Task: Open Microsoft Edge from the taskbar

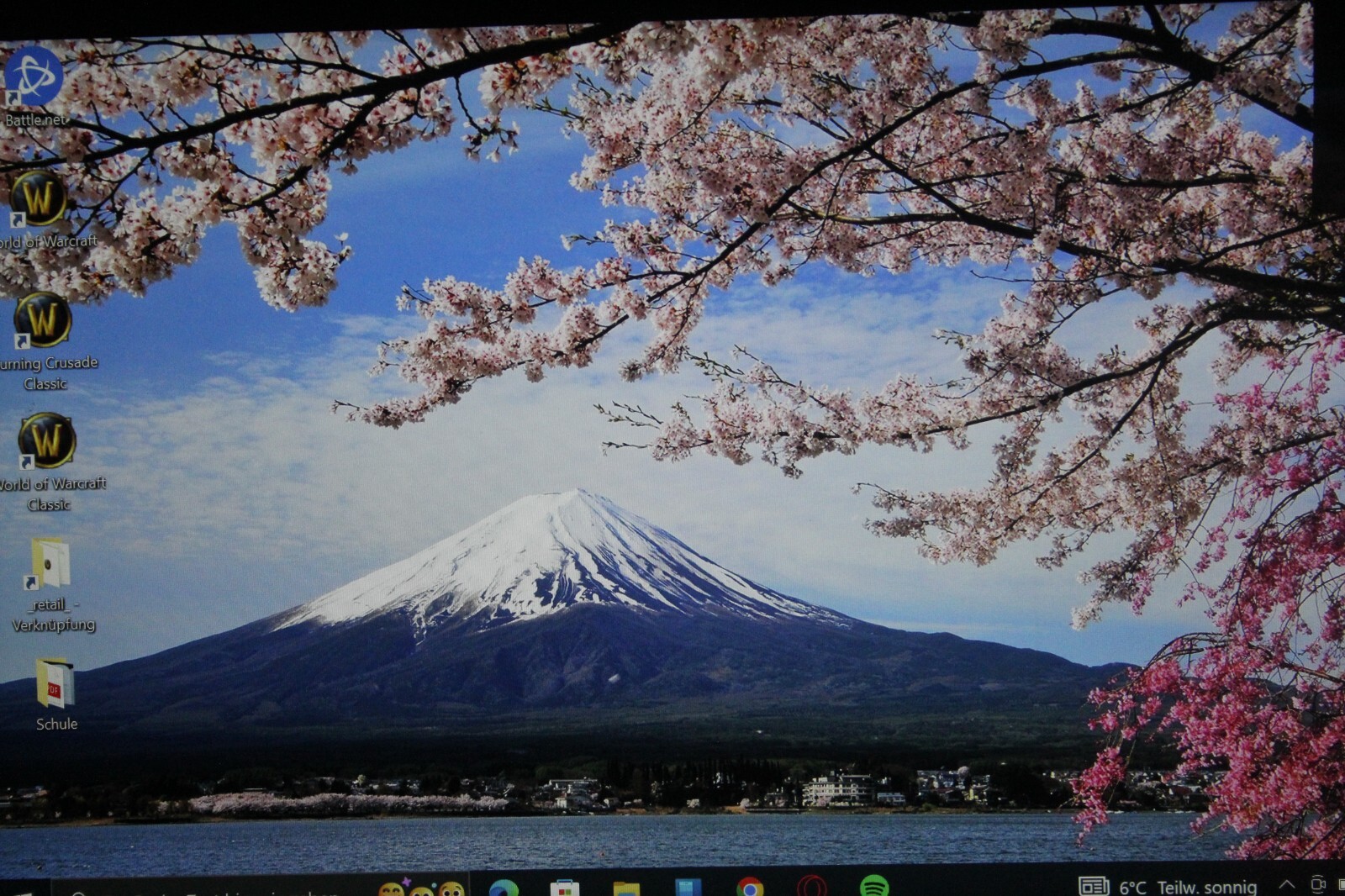Action: click(x=504, y=888)
